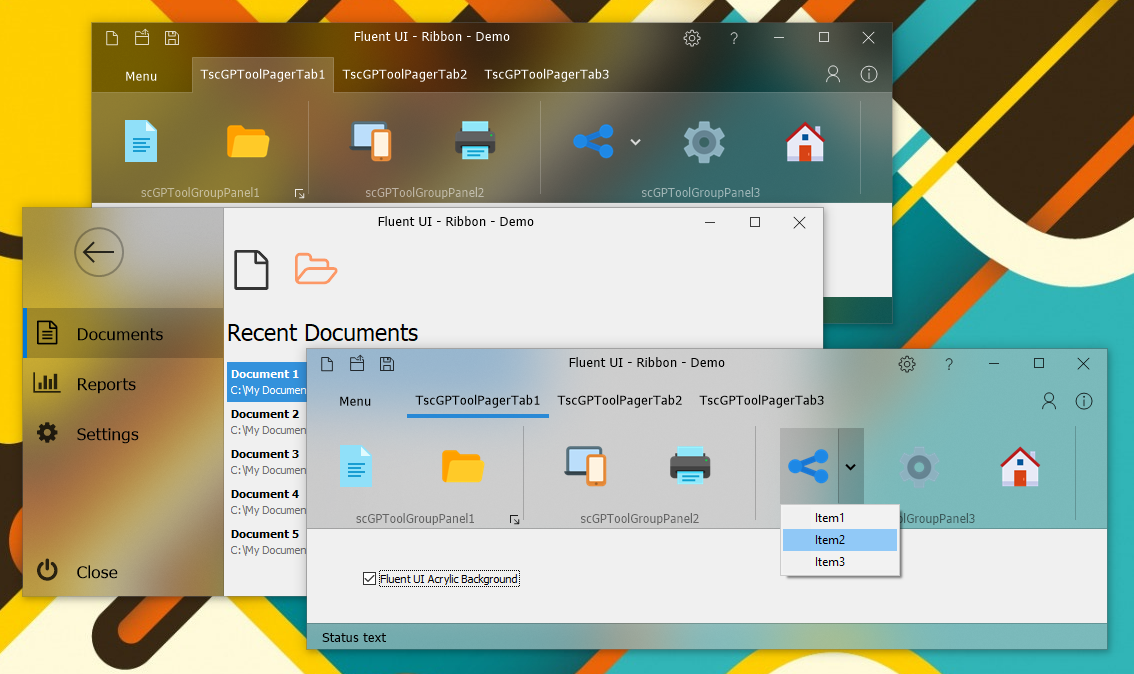Choose Item1 from the share dropdown menu

pos(840,518)
